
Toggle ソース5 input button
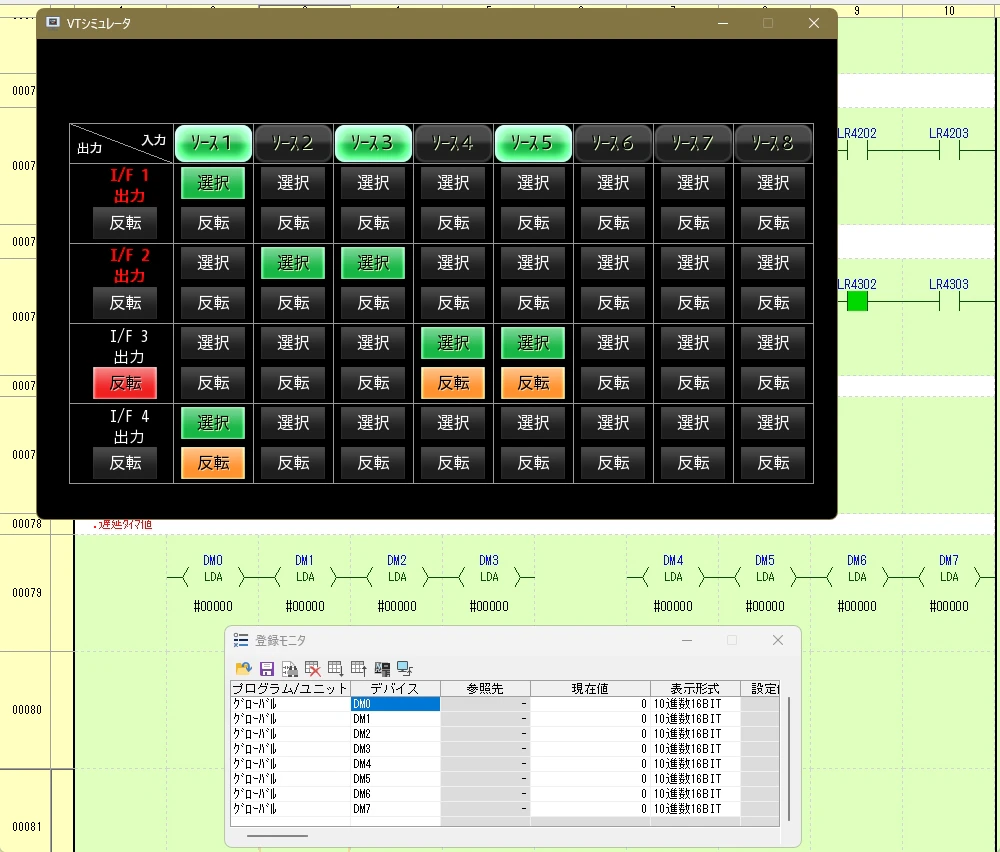pyautogui.click(x=533, y=143)
